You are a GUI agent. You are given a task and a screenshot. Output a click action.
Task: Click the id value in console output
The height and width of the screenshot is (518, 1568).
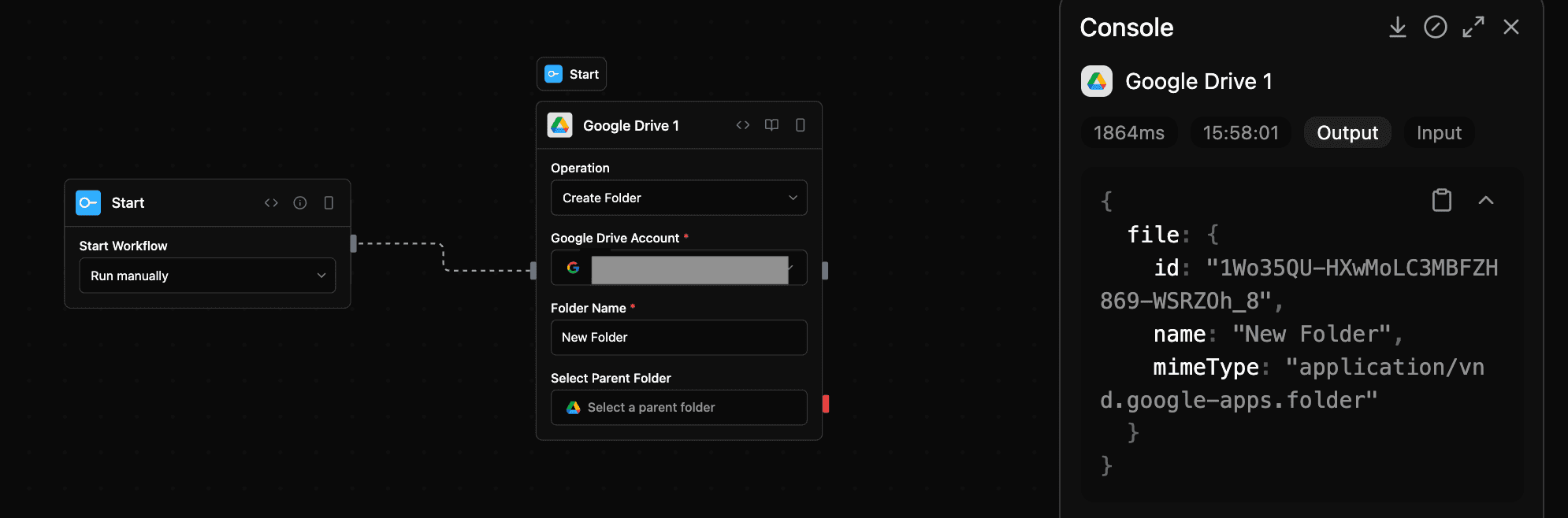pyautogui.click(x=1300, y=284)
